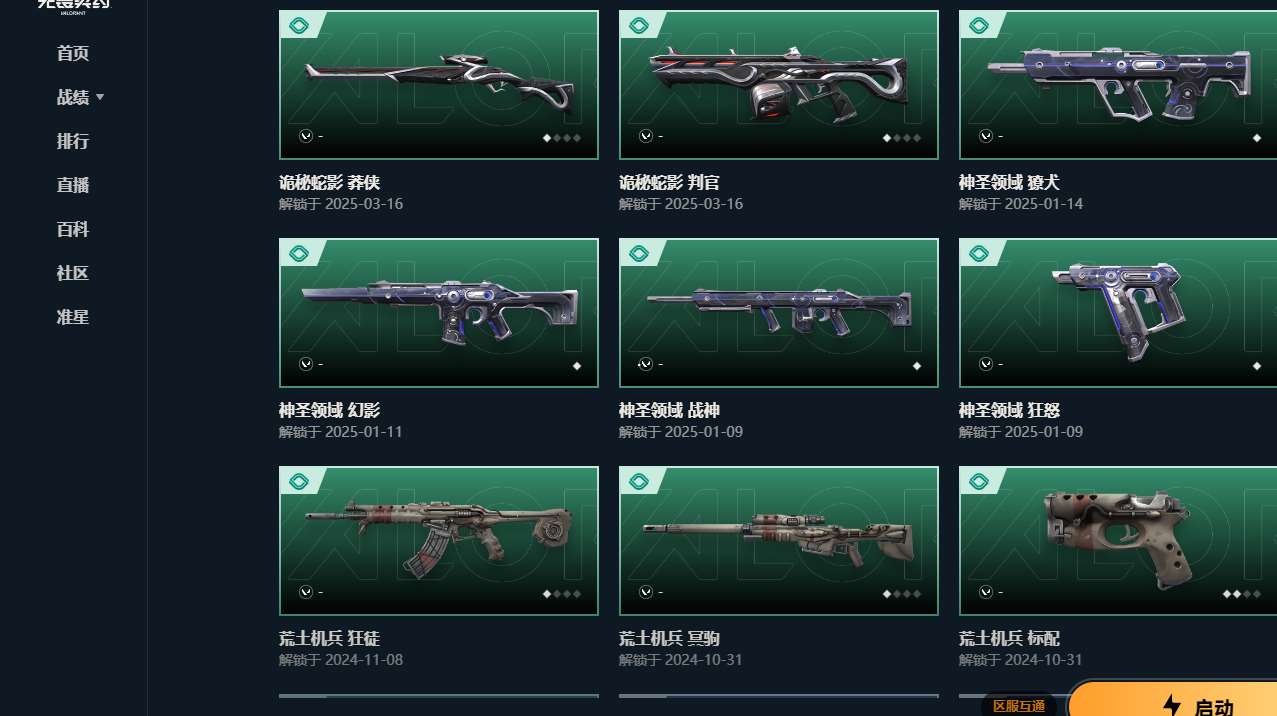Select the 神圣领域 狂怒 weapon skin image
The width and height of the screenshot is (1277, 716).
1118,313
